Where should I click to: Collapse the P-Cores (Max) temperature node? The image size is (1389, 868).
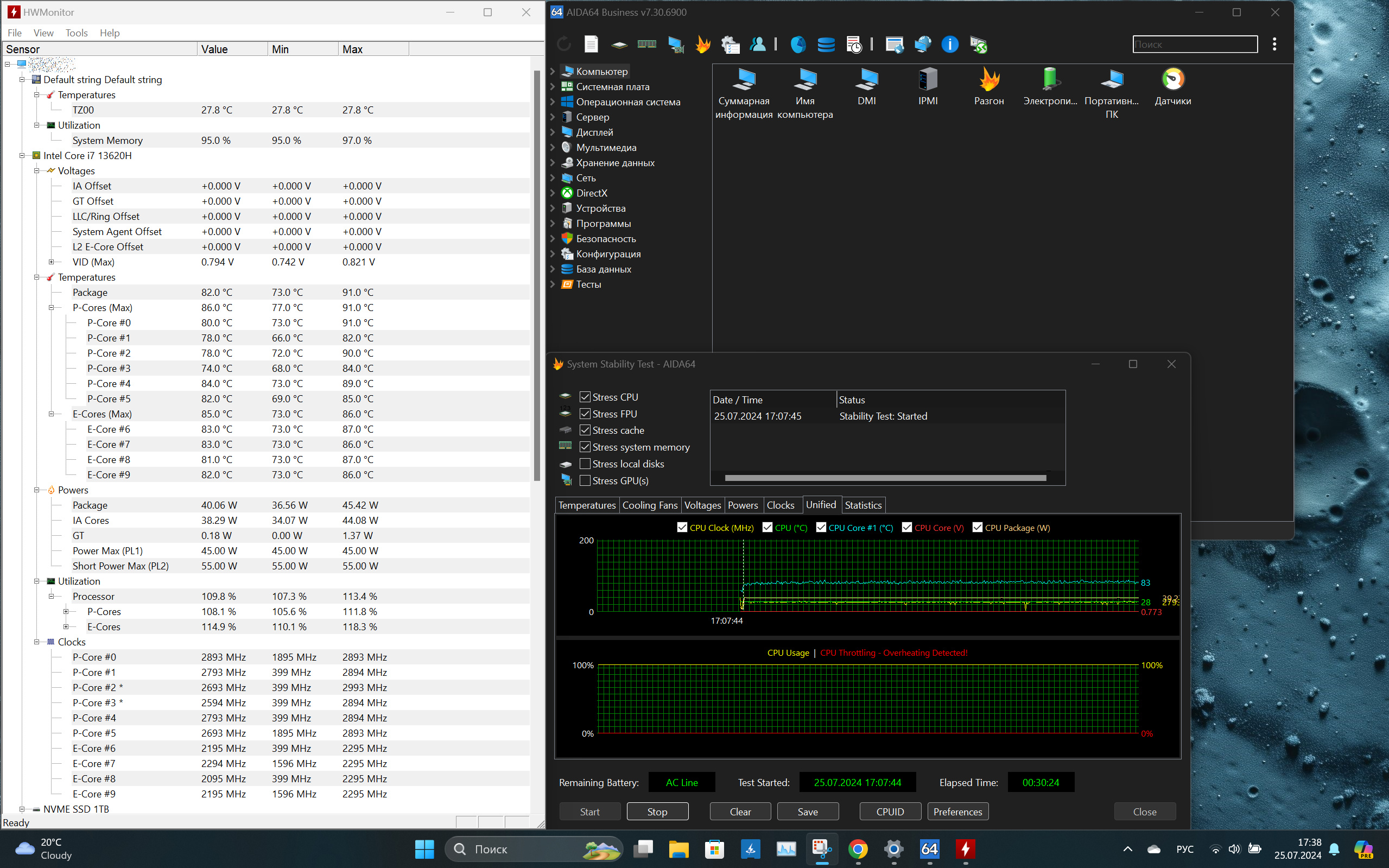pos(51,308)
